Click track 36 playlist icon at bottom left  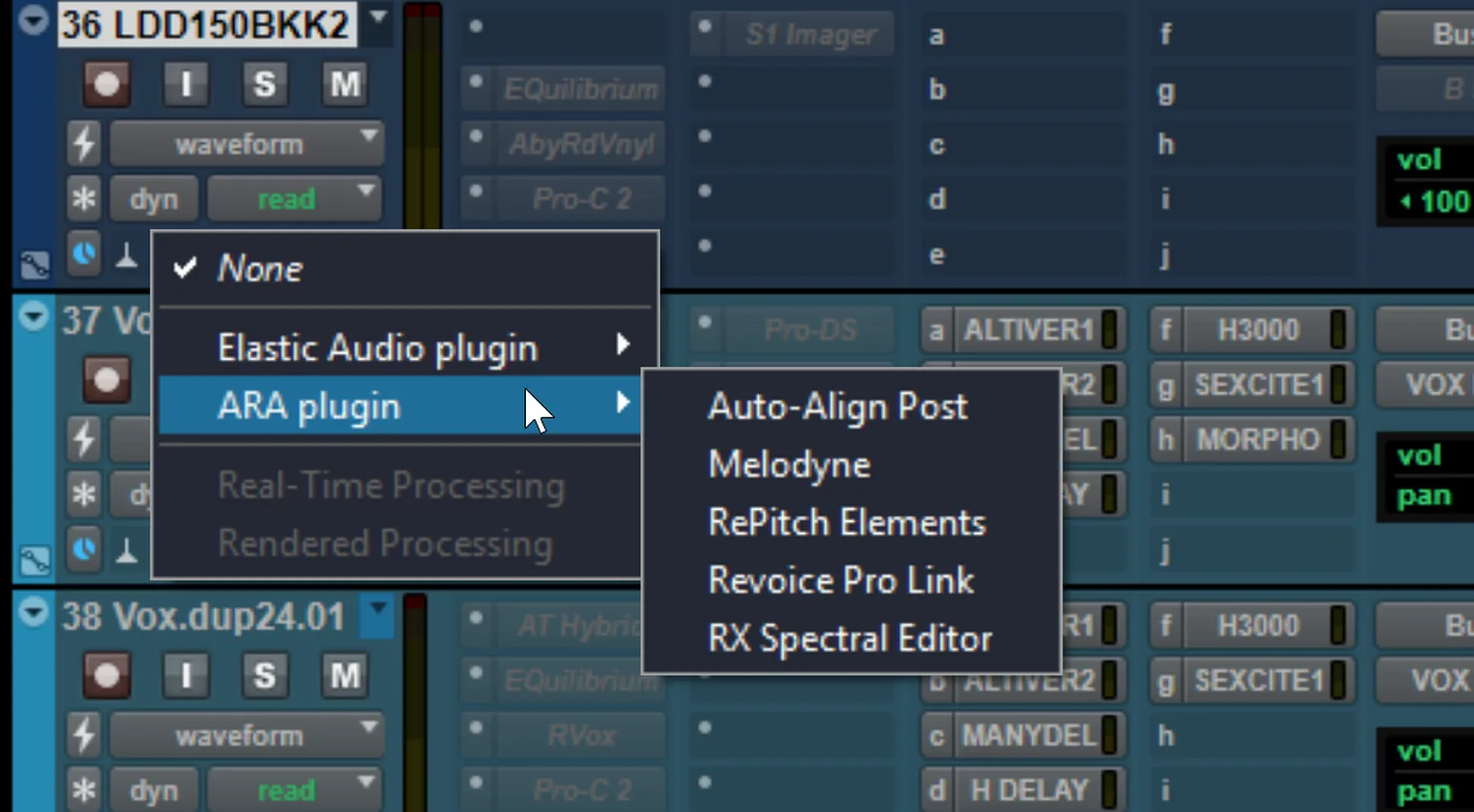tap(35, 263)
